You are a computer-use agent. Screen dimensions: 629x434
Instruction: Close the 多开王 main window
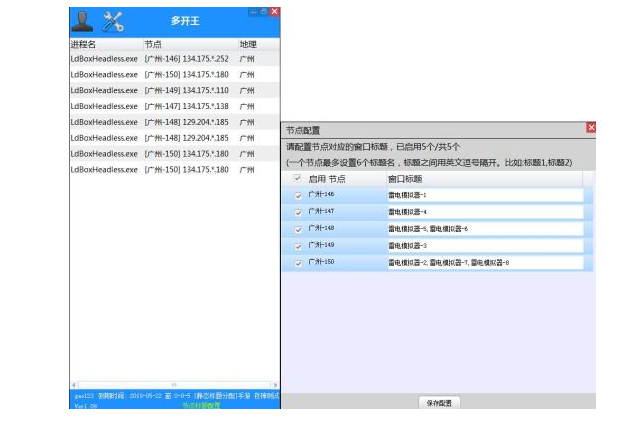(x=274, y=12)
